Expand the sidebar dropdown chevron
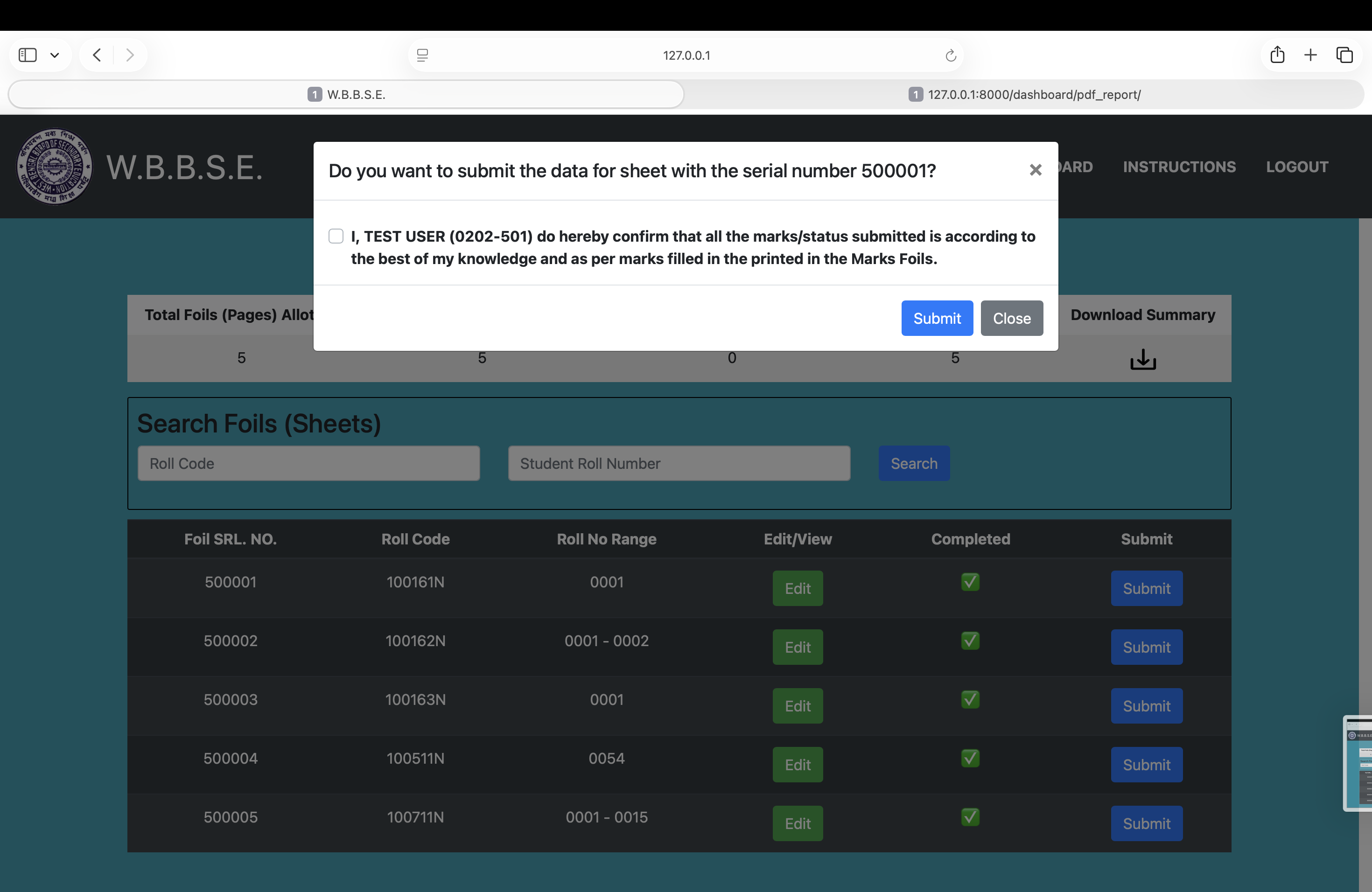This screenshot has height=892, width=1372. tap(55, 56)
